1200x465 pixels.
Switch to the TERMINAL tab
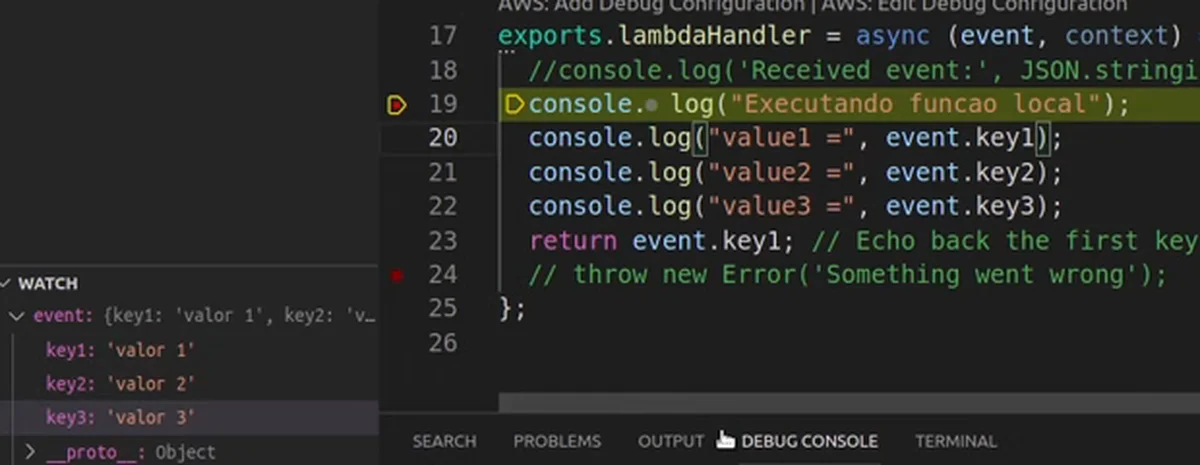[955, 441]
